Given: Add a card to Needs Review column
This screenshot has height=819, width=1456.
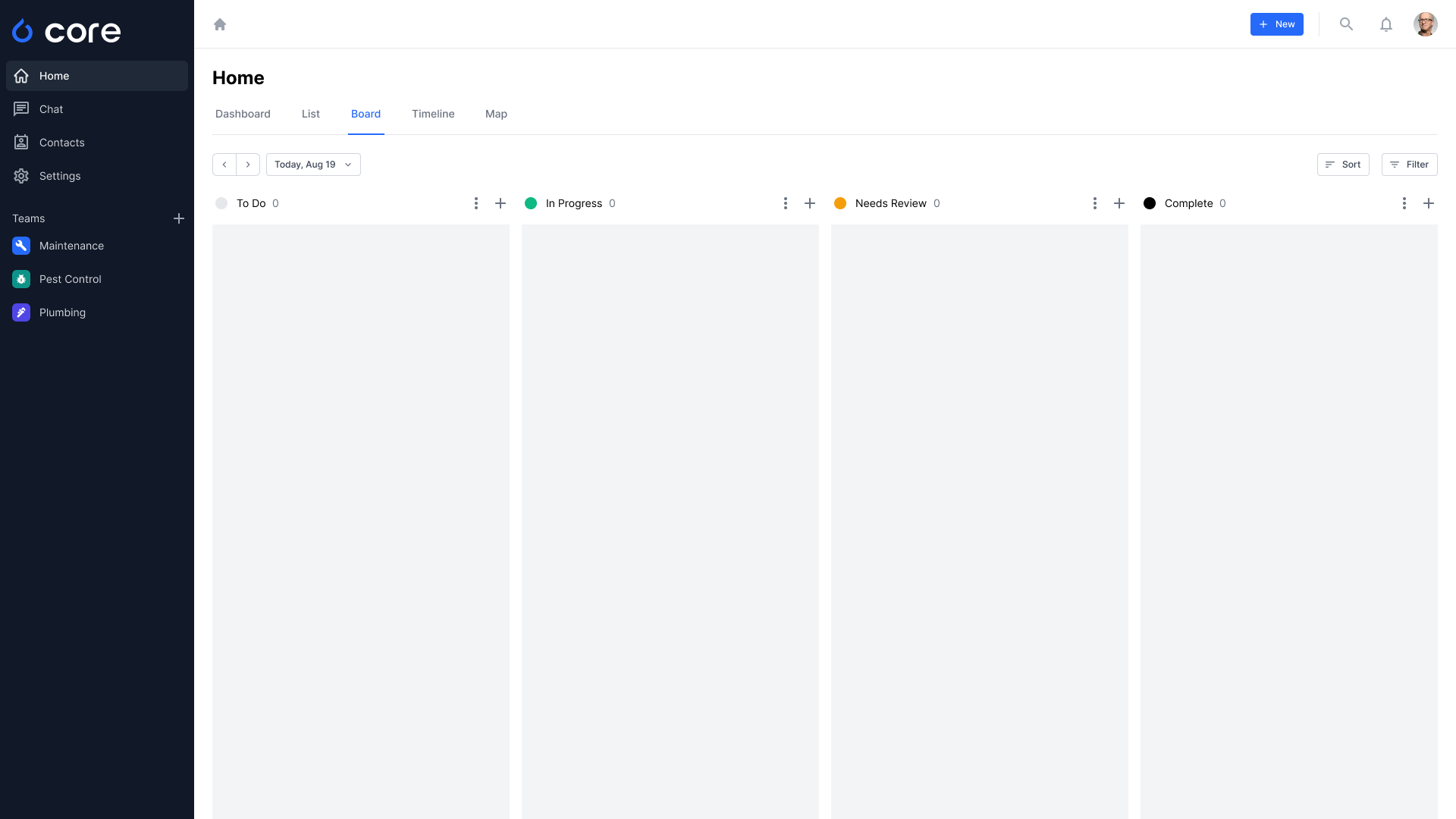Looking at the screenshot, I should [x=1119, y=203].
